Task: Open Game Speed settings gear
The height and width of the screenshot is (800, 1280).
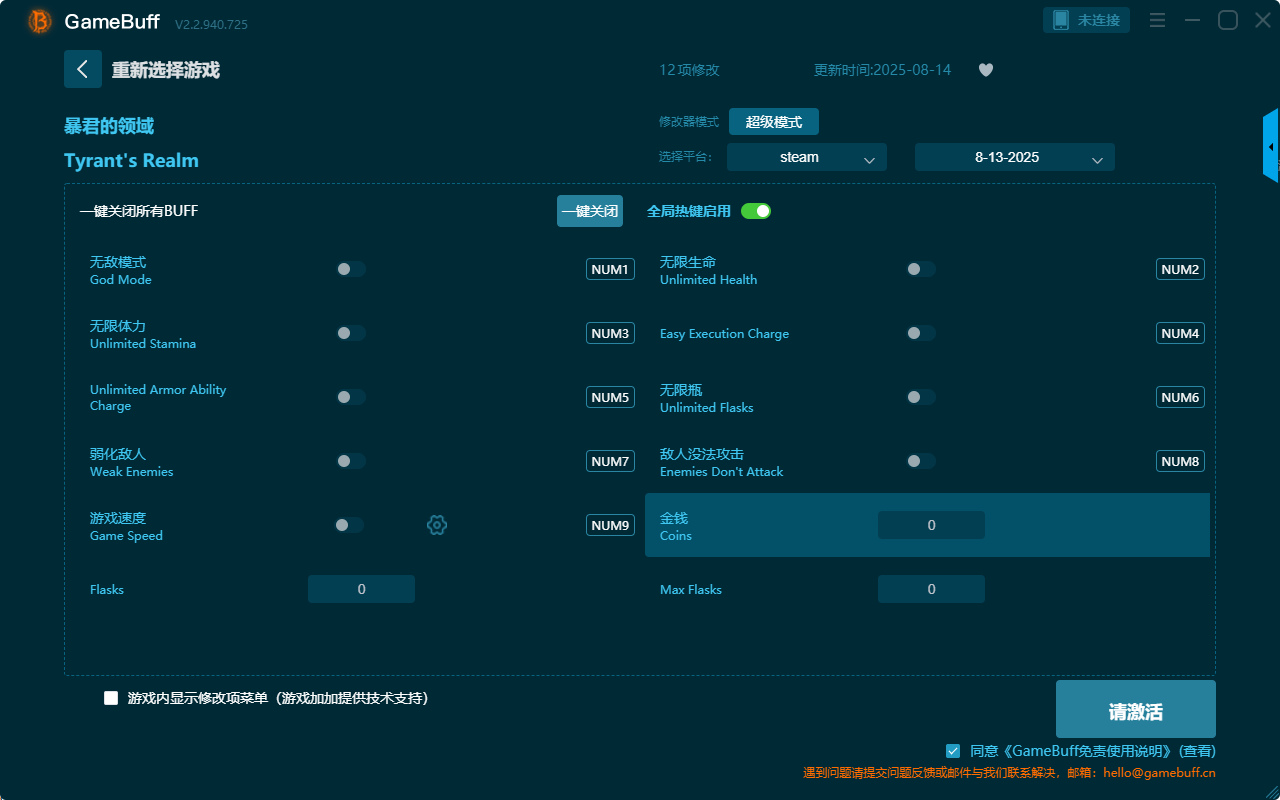Action: 437,525
